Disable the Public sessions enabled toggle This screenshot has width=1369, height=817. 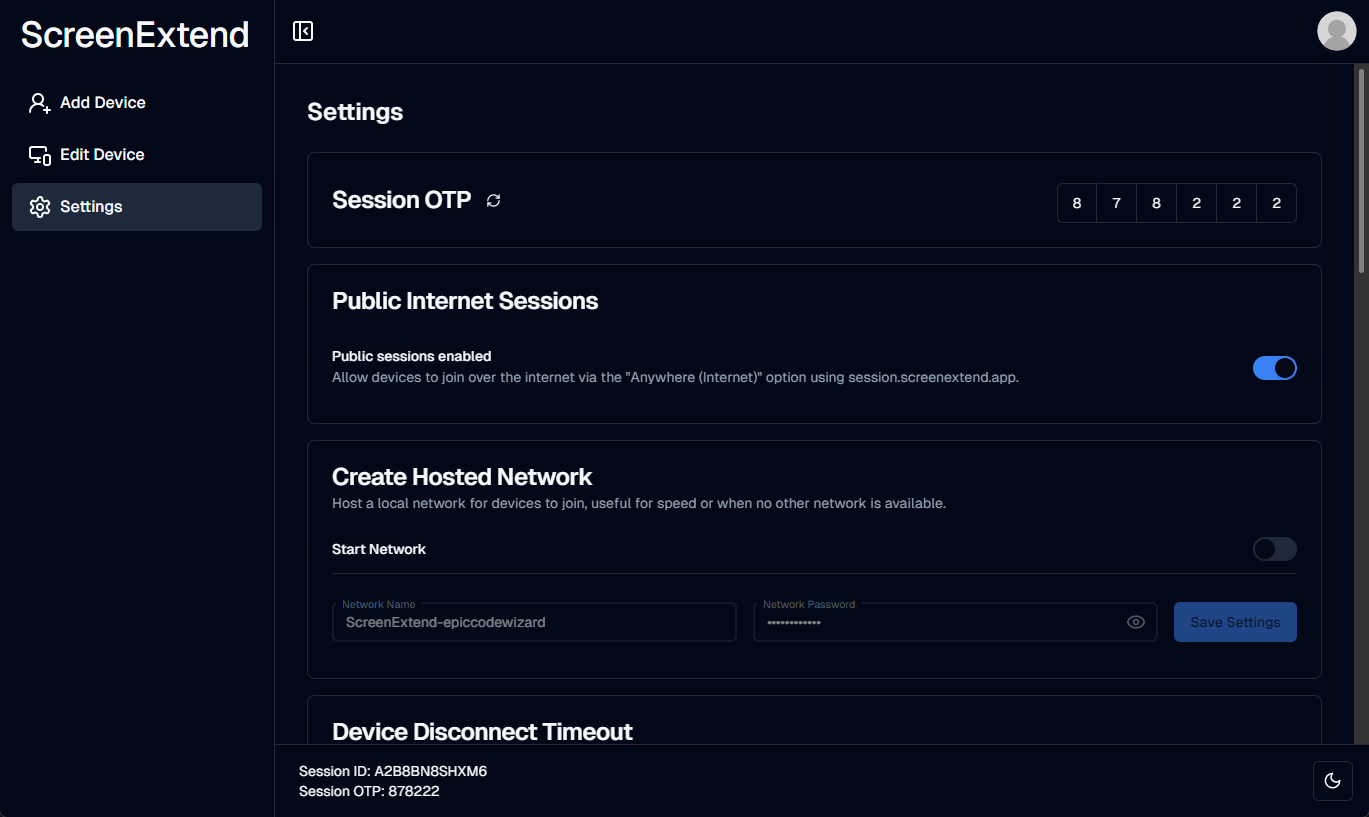[x=1274, y=368]
